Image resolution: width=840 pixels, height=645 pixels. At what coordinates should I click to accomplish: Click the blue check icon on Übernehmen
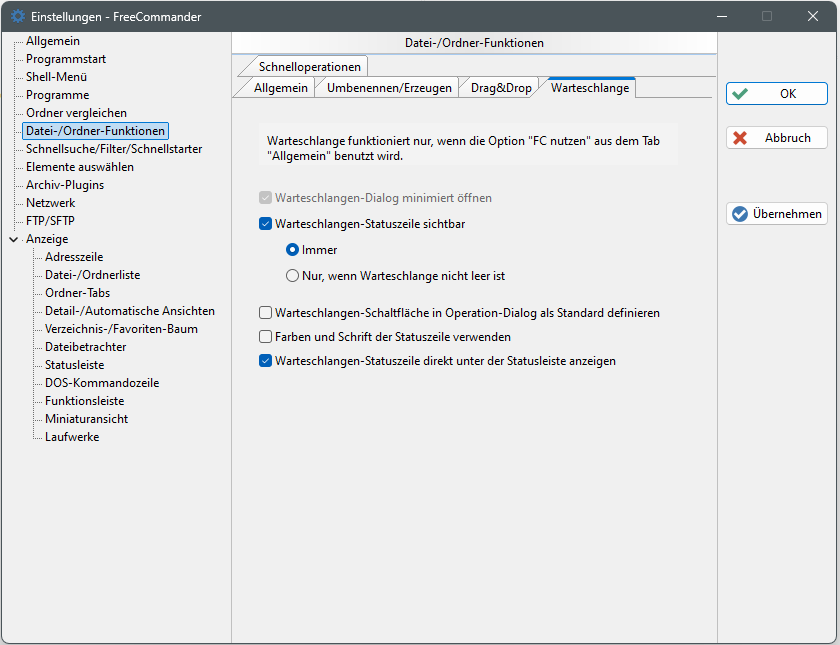tap(740, 214)
